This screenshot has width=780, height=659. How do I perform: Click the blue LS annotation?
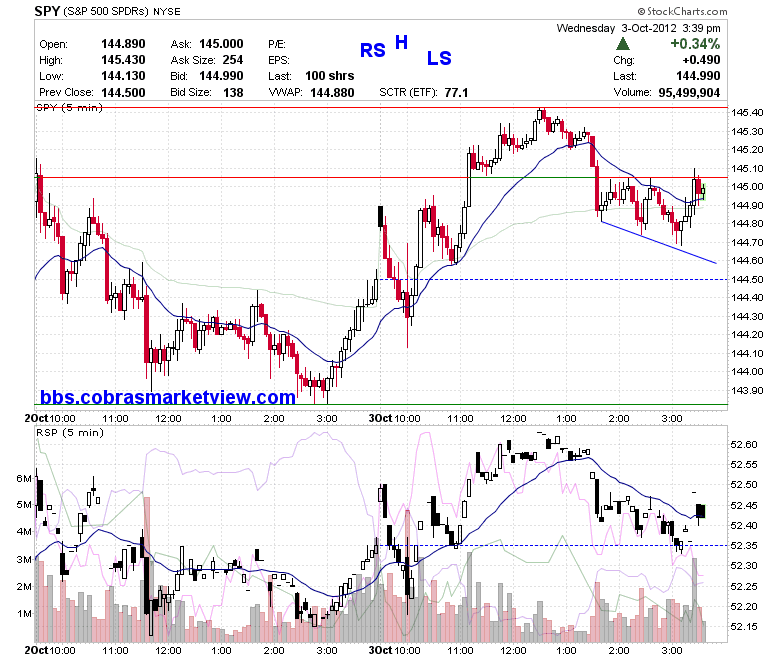tap(439, 58)
